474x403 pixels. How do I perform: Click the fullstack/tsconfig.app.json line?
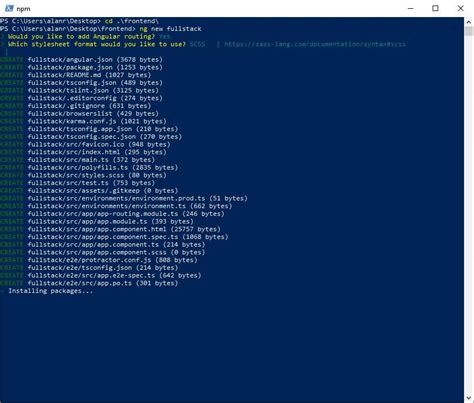(x=89, y=129)
